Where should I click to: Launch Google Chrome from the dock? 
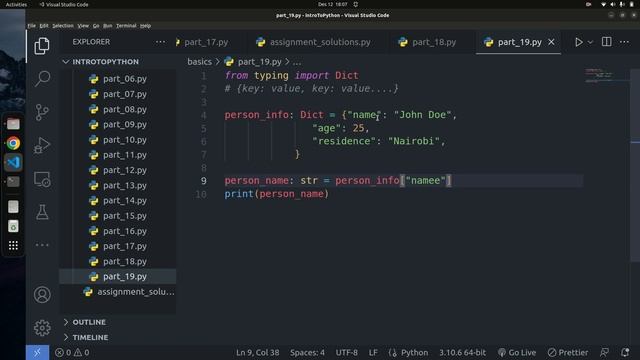(x=13, y=143)
